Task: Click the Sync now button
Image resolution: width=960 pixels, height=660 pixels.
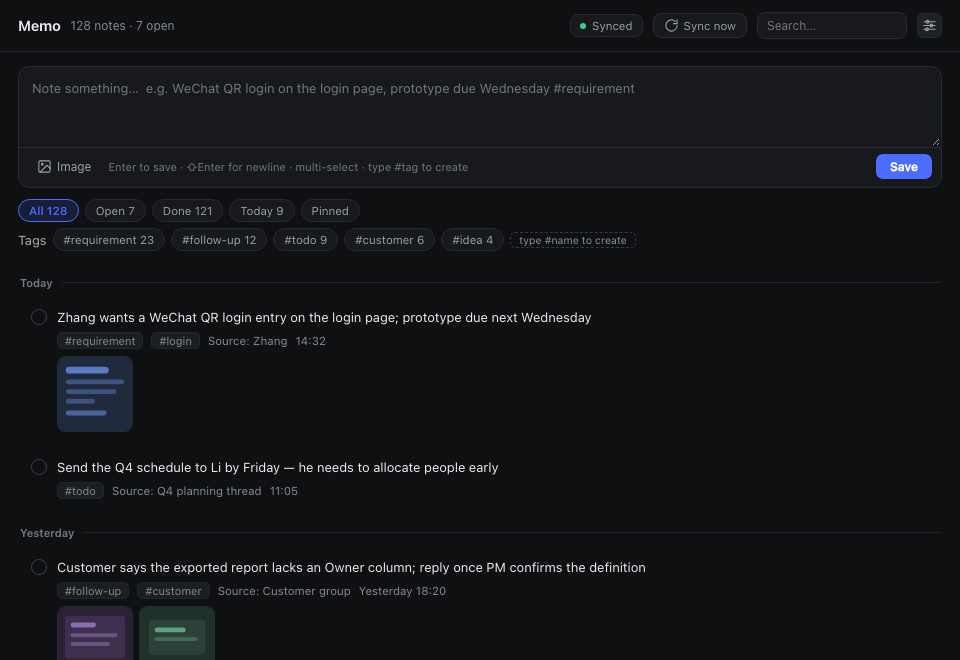Action: click(x=699, y=26)
